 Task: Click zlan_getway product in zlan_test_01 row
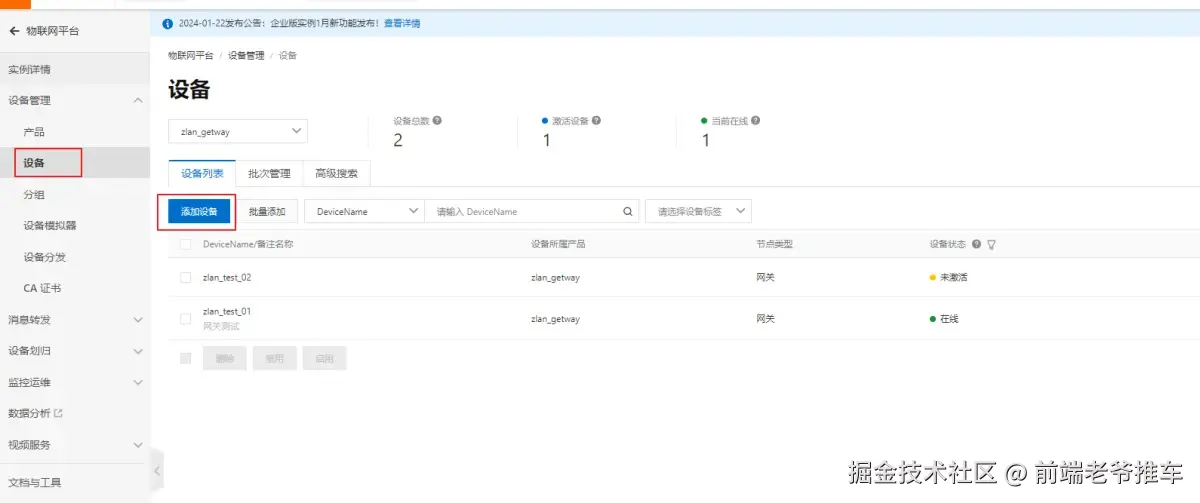click(x=556, y=319)
